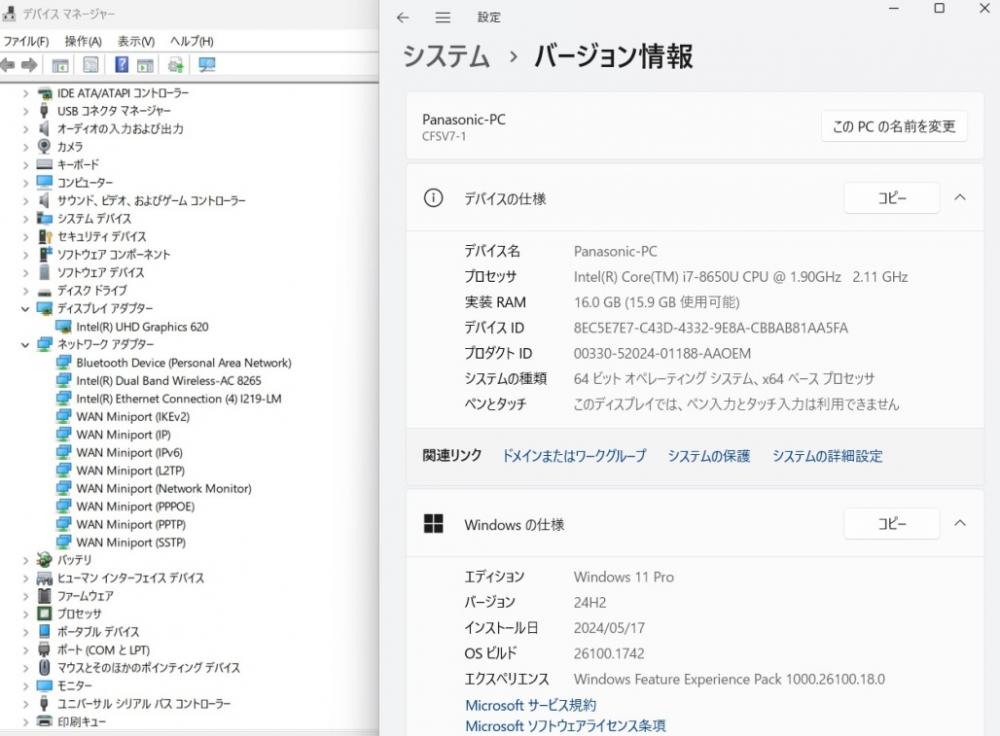This screenshot has height=736, width=1000.
Task: Open the 操作(A) menu
Action: pos(83,41)
